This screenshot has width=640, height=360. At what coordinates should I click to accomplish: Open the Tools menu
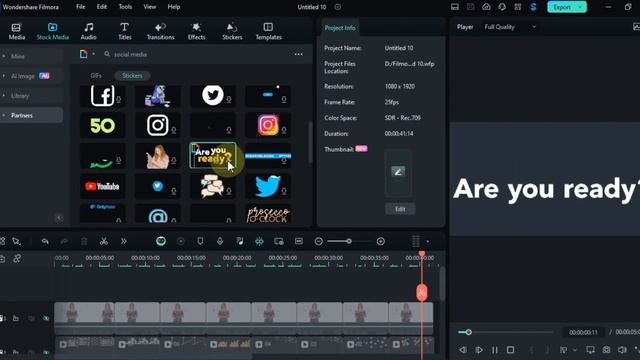(125, 7)
